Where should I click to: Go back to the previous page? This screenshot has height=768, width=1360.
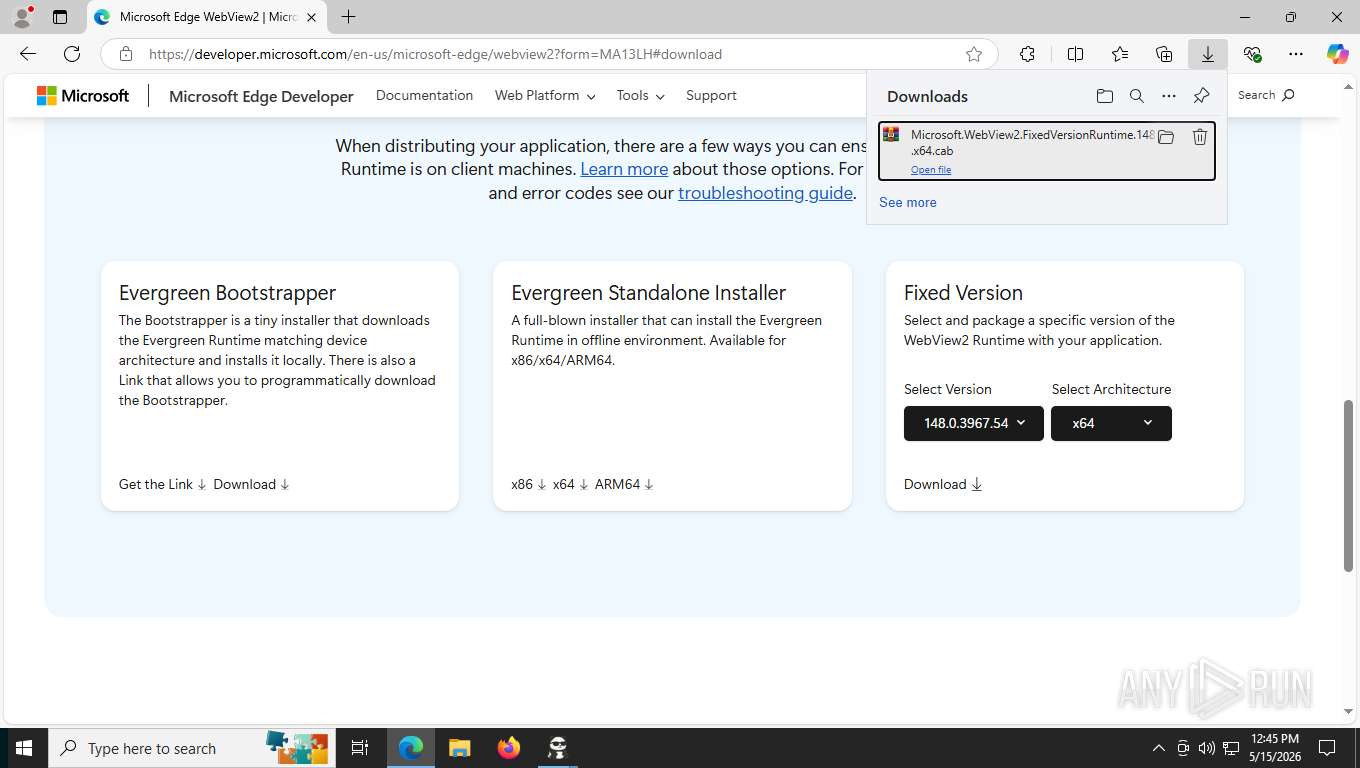click(x=28, y=54)
